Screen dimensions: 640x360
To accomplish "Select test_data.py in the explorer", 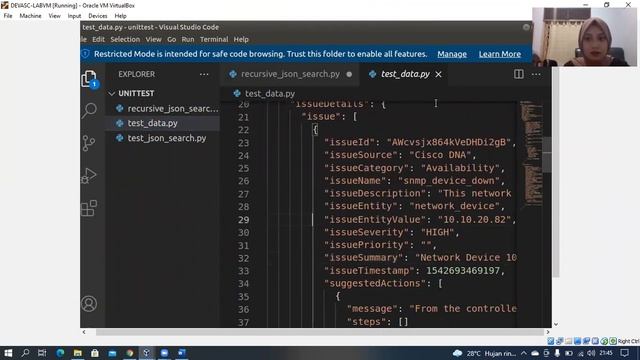I will 162,123.
